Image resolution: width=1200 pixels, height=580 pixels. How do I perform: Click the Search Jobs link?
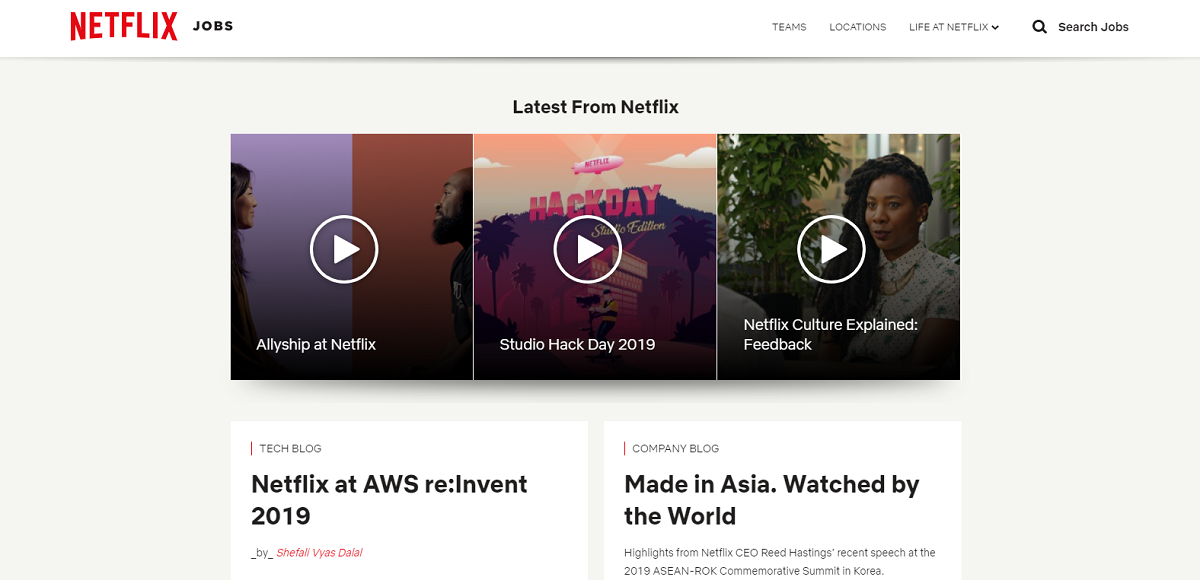point(1093,27)
